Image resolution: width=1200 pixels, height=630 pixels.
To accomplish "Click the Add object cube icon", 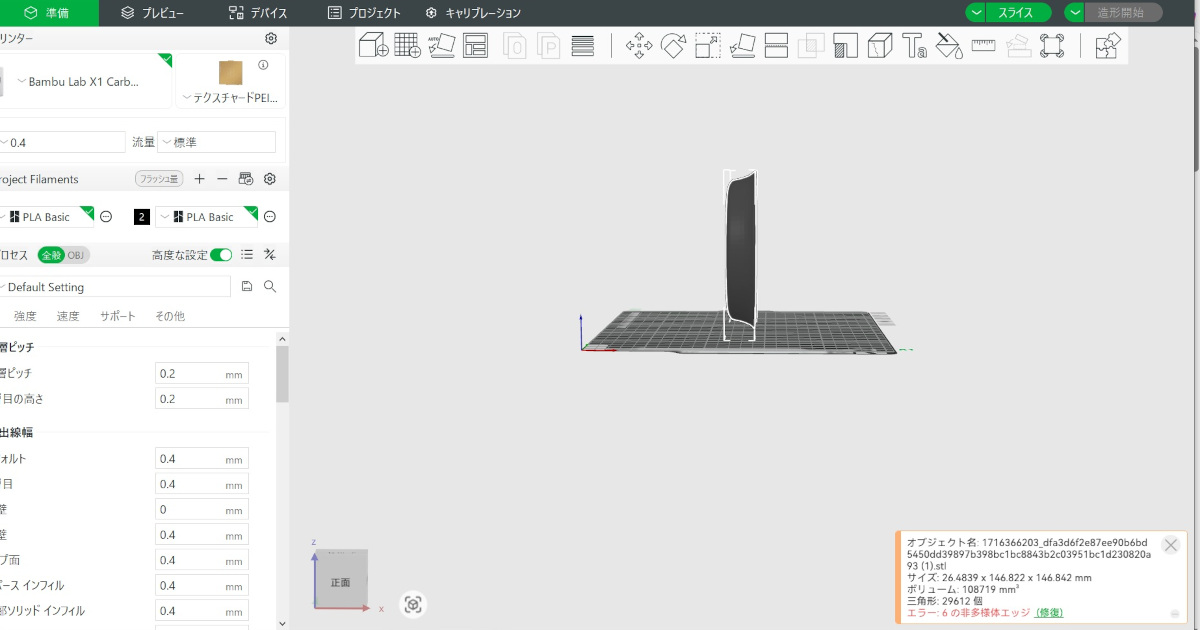I will (x=373, y=46).
